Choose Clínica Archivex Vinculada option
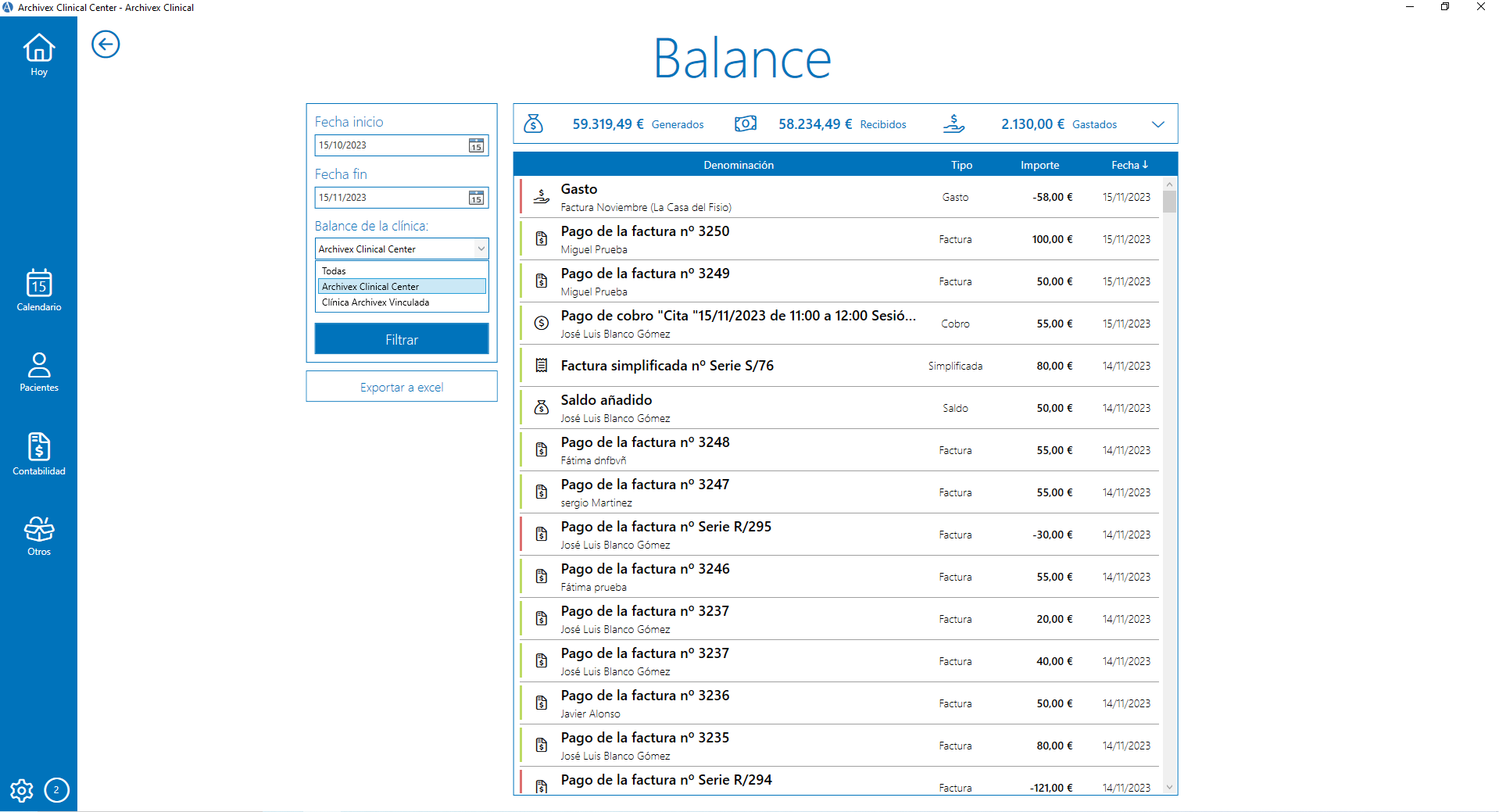Image resolution: width=1499 pixels, height=812 pixels. click(375, 302)
